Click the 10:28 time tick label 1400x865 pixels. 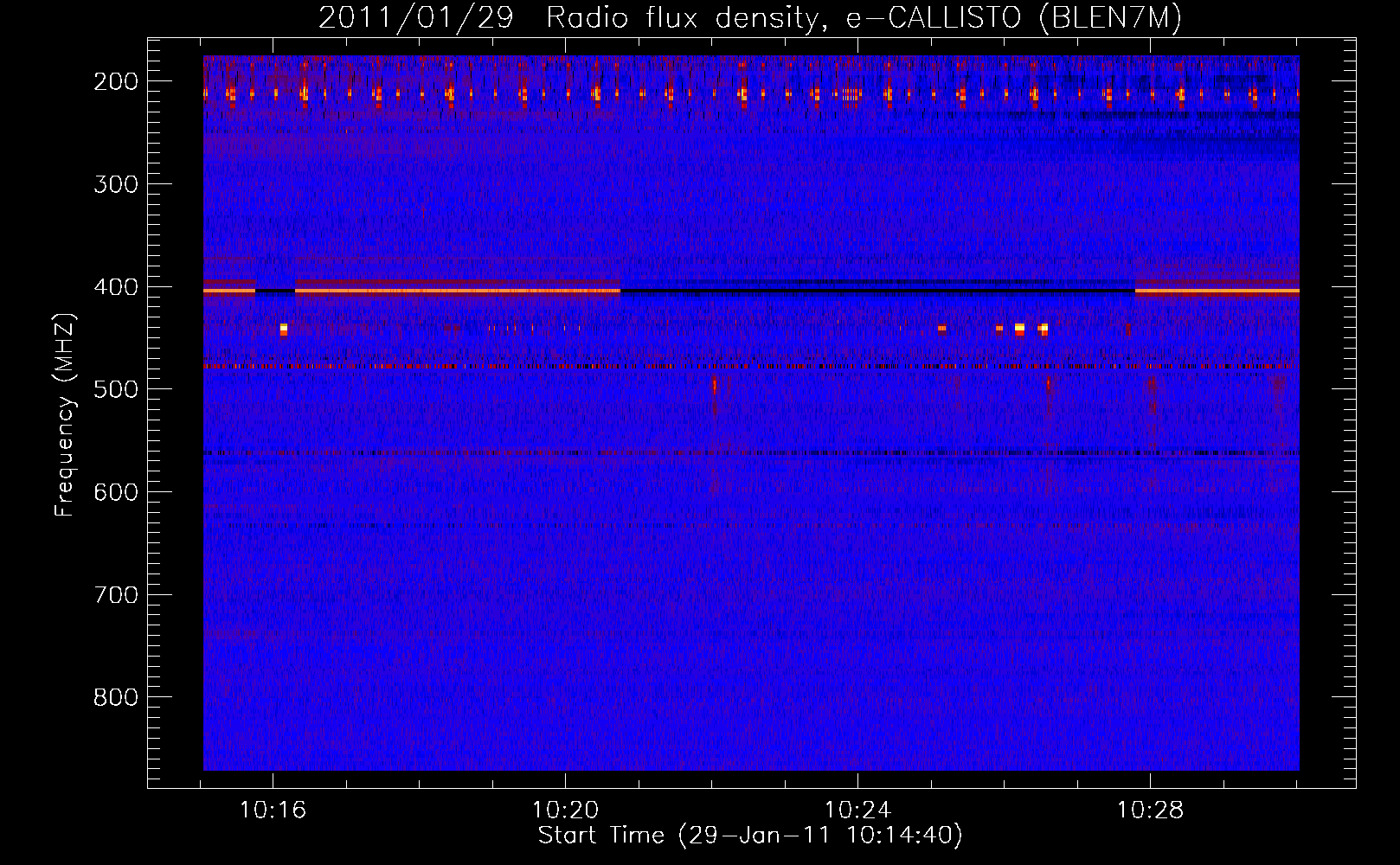pos(1151,811)
